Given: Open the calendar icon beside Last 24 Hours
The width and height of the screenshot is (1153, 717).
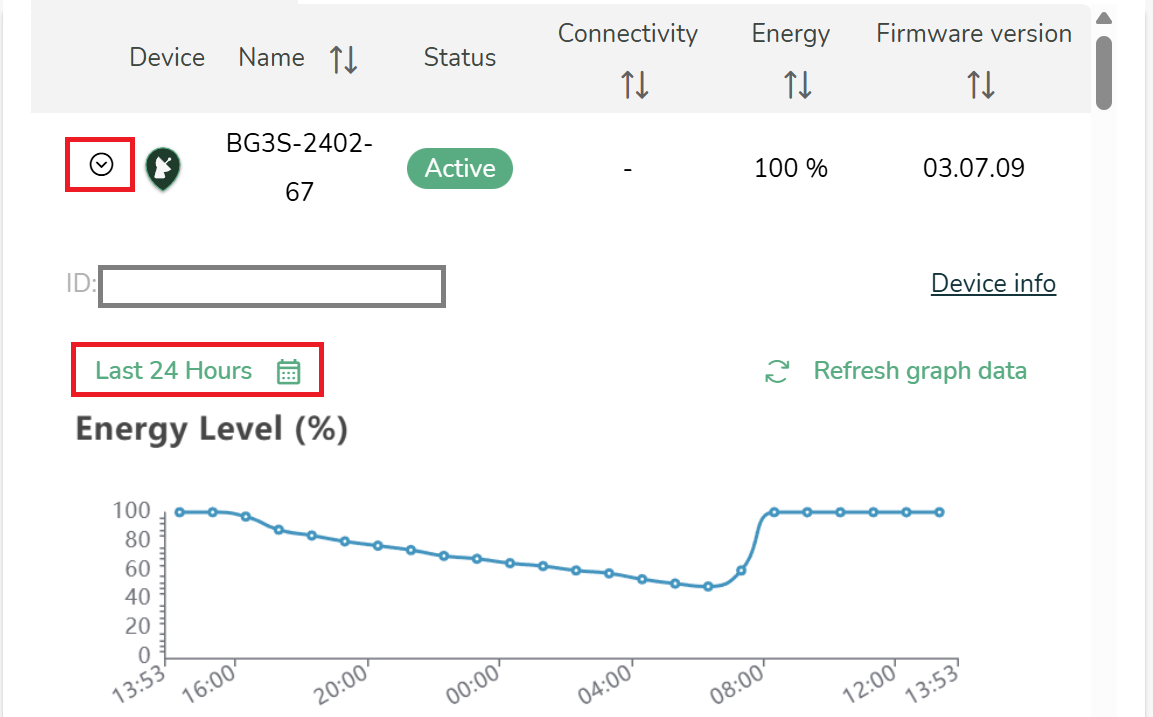Looking at the screenshot, I should click(288, 372).
